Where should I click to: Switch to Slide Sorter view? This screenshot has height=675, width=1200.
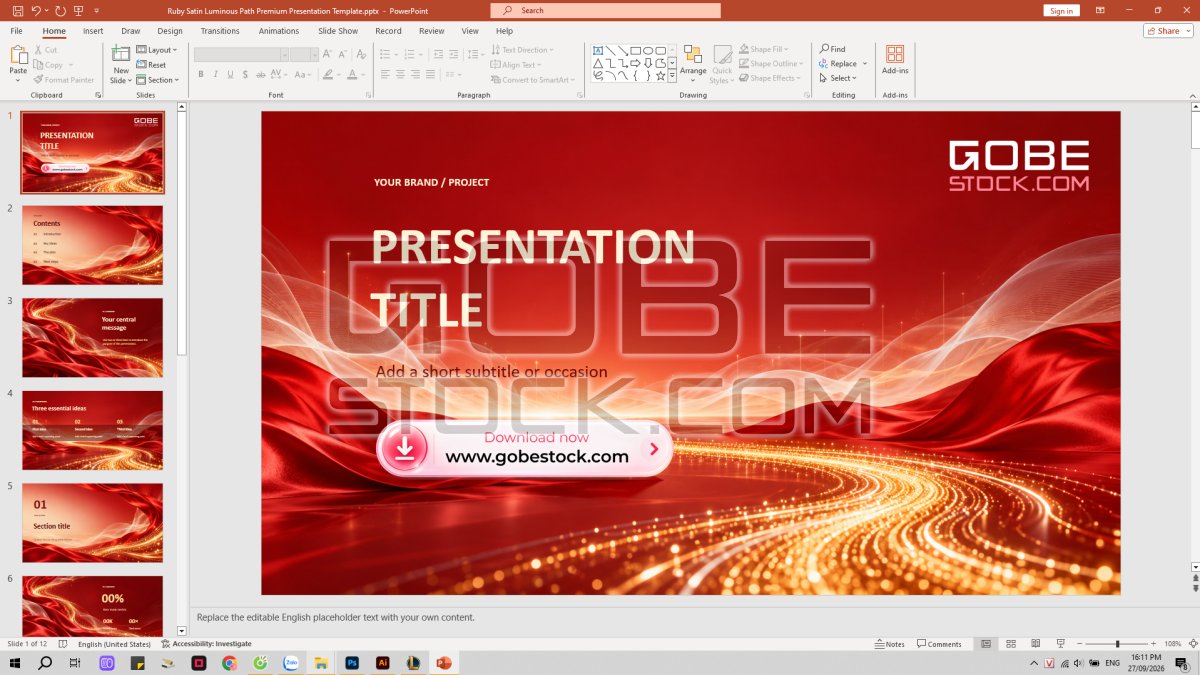click(x=1011, y=644)
